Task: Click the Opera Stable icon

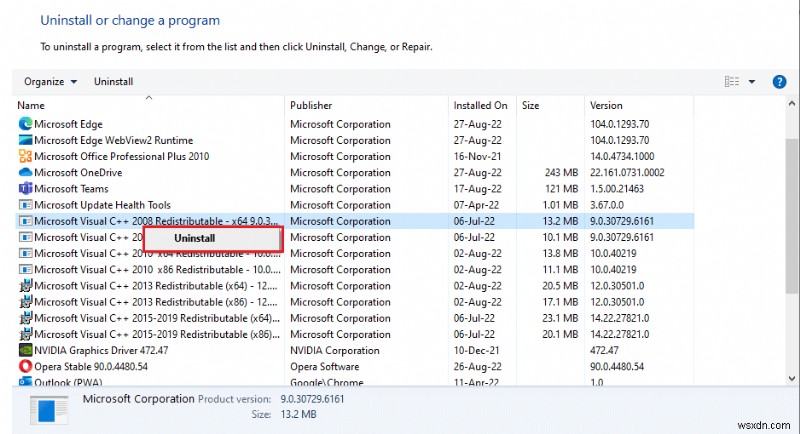Action: pyautogui.click(x=25, y=366)
